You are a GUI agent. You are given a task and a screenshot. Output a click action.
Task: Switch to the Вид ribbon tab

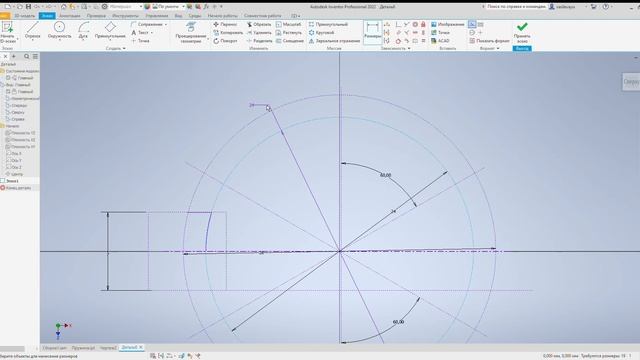click(178, 16)
